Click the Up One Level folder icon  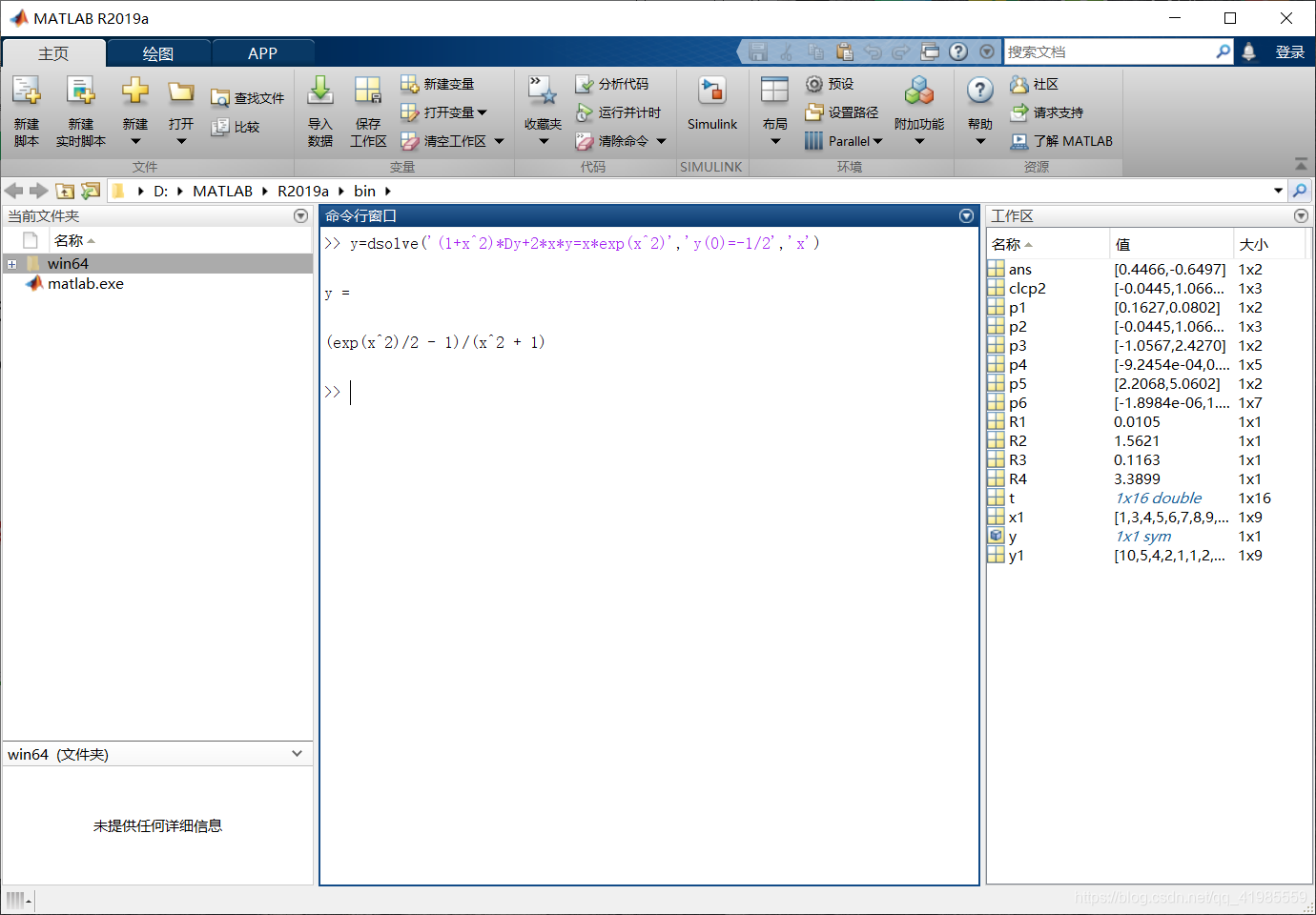tap(65, 191)
